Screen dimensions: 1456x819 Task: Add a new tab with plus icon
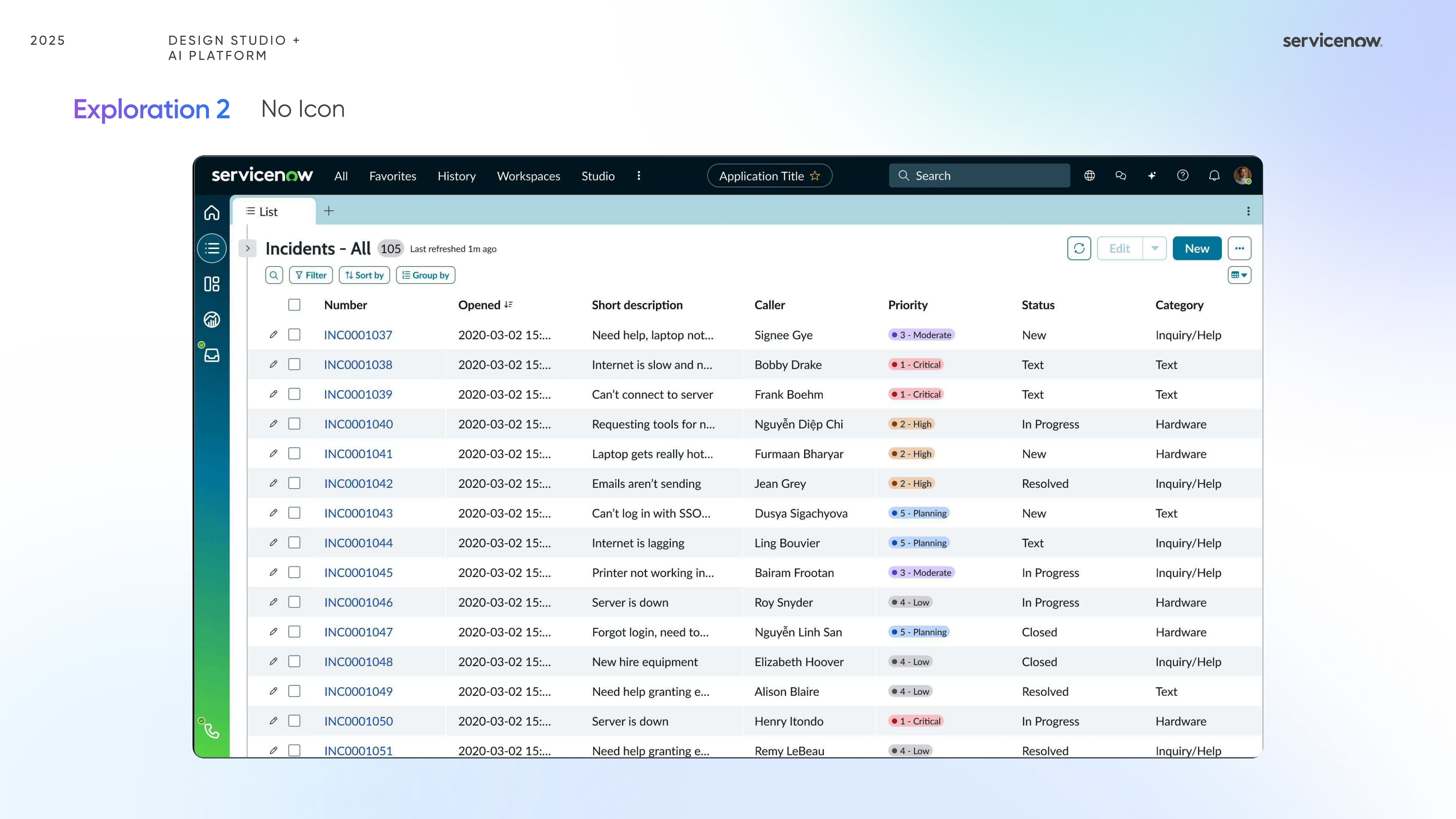(329, 211)
